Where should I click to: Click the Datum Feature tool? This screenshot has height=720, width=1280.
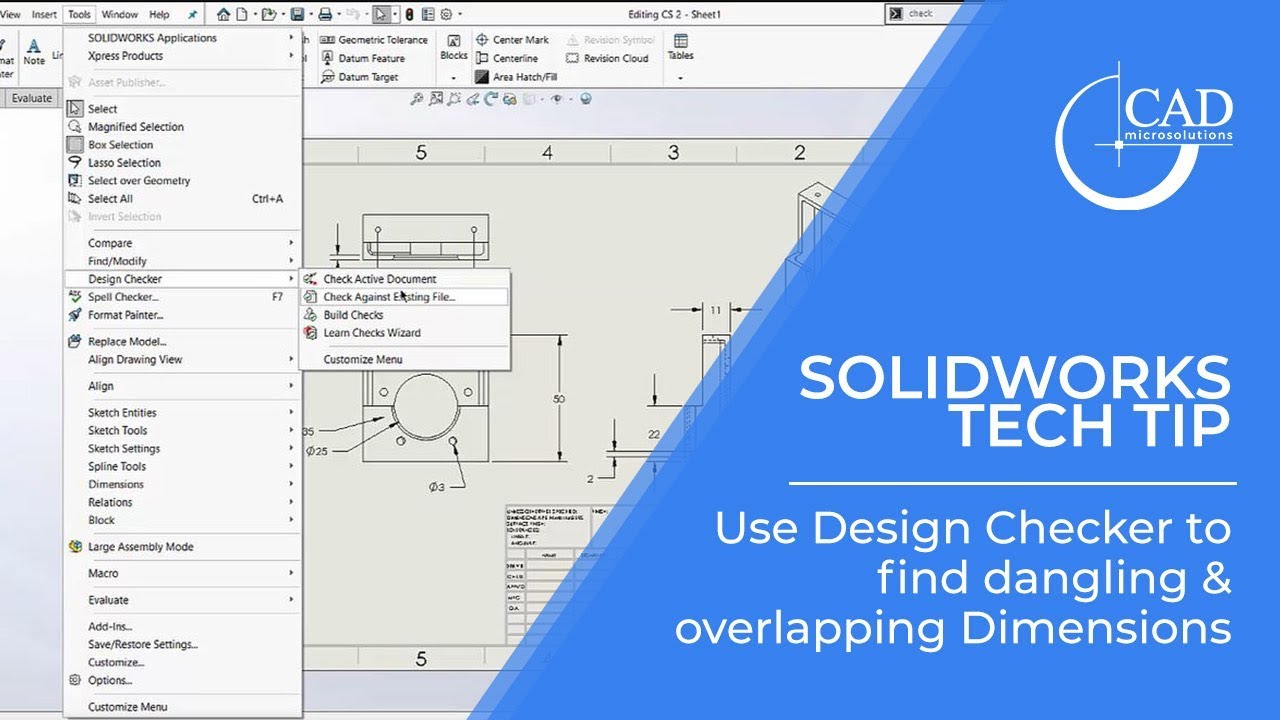[363, 58]
